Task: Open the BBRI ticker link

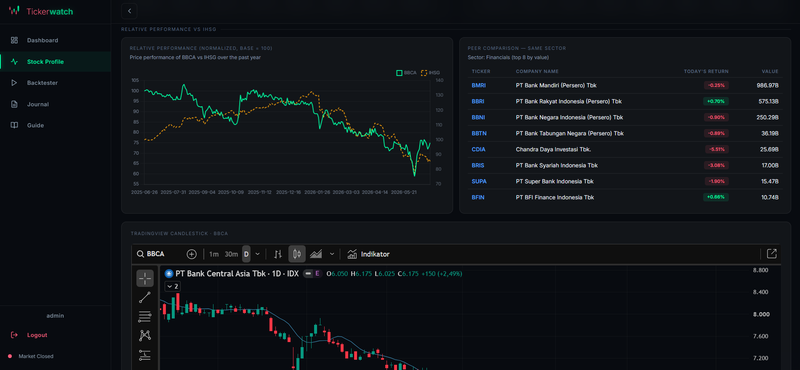Action: 478,102
